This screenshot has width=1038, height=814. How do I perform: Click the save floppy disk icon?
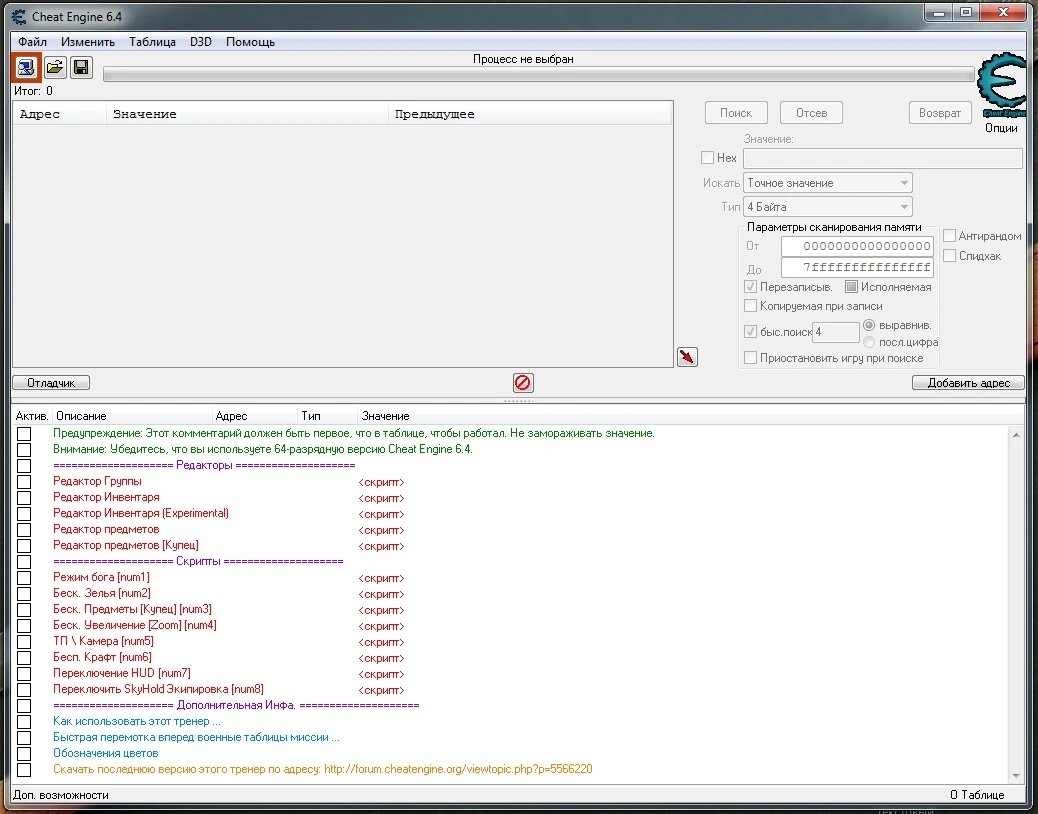(x=81, y=68)
